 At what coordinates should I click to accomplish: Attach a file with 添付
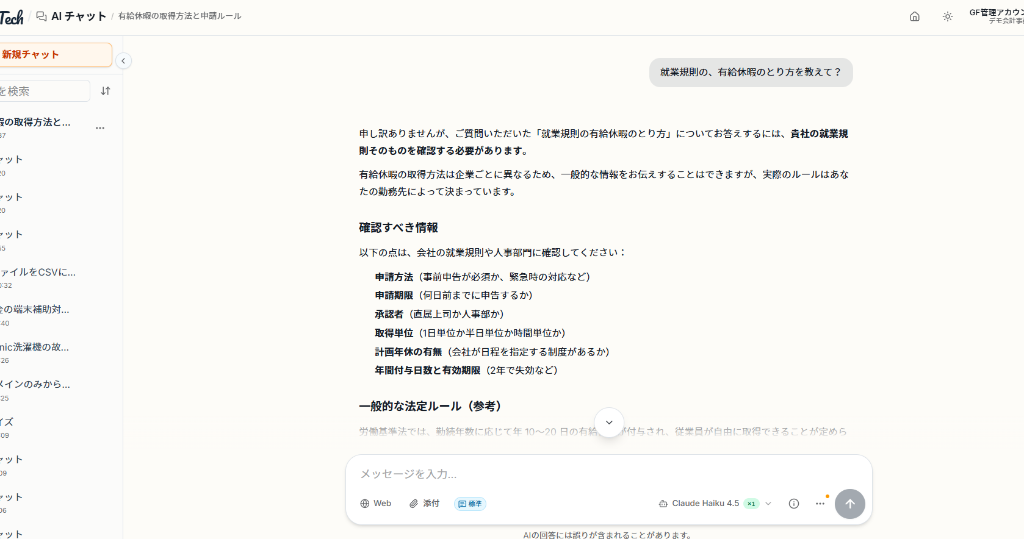(424, 503)
